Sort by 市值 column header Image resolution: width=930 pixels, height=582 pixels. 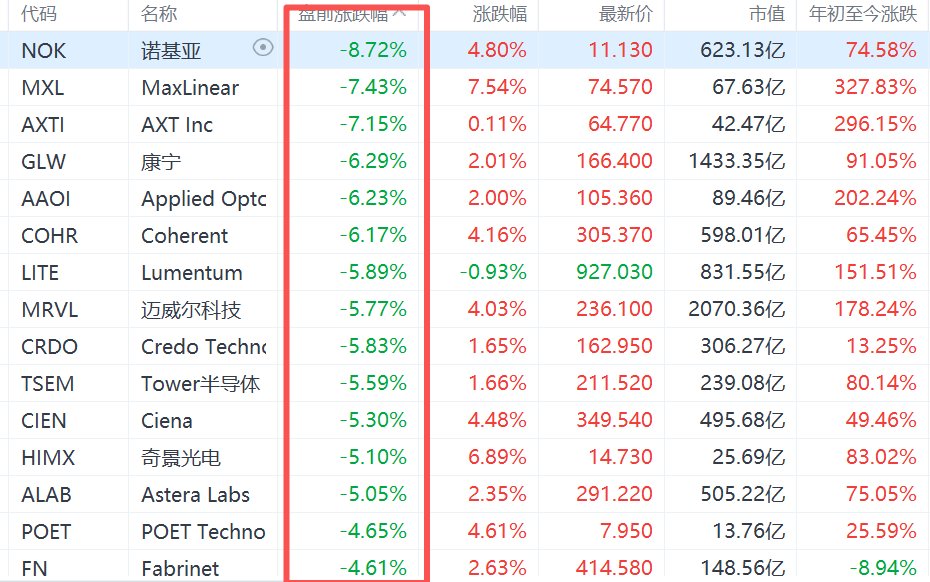coord(767,14)
